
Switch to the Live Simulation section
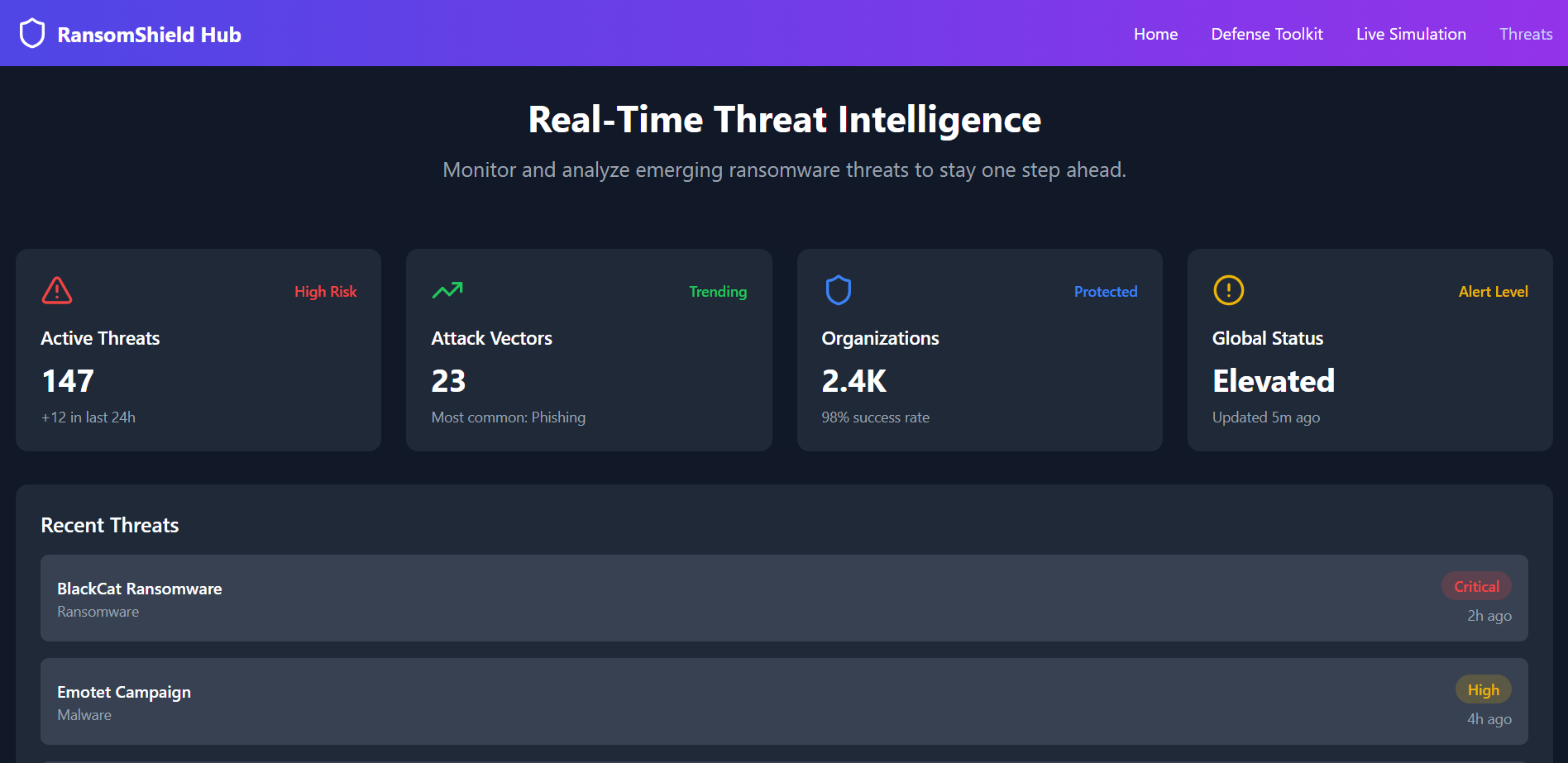coord(1411,34)
